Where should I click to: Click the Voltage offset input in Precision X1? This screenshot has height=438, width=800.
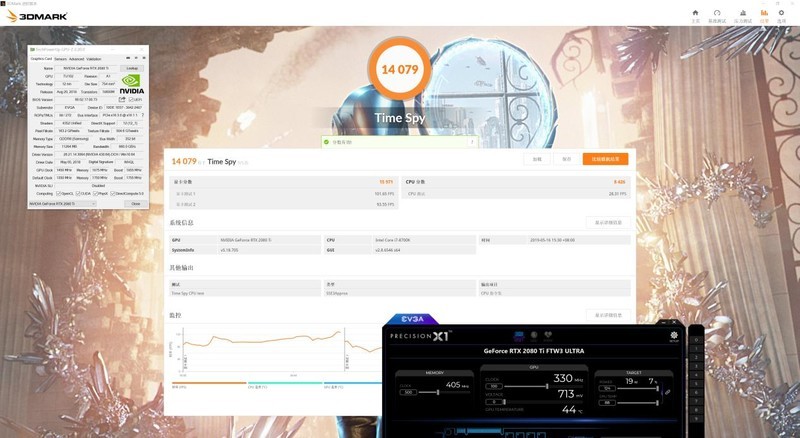coord(494,402)
